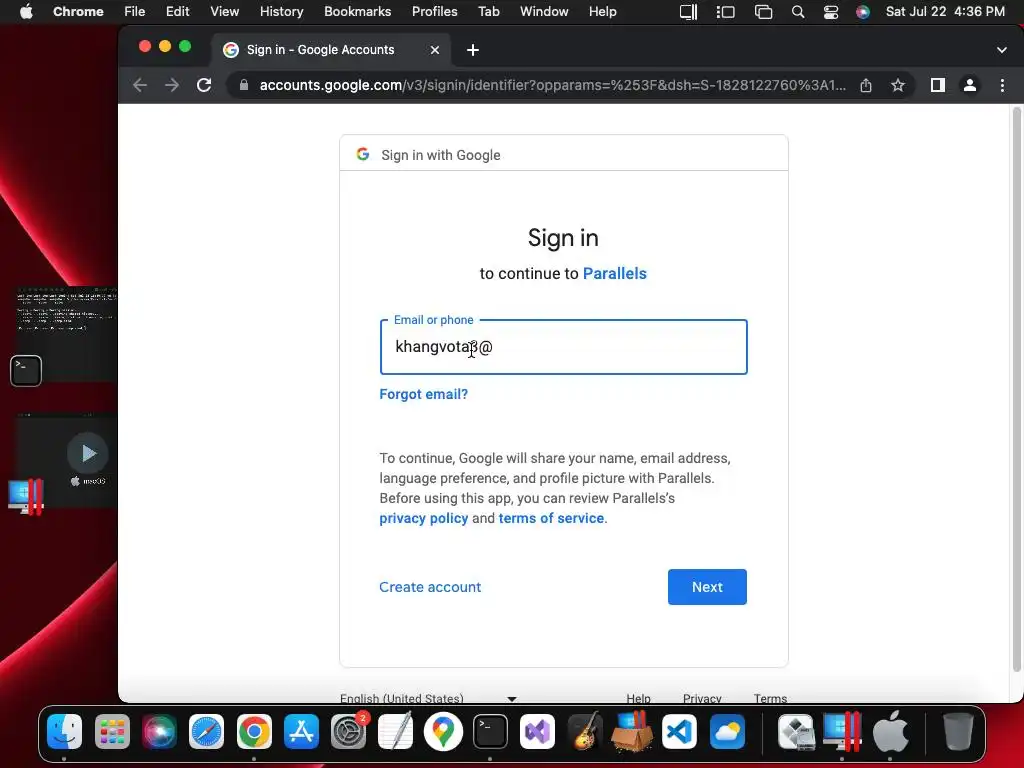The width and height of the screenshot is (1024, 768).
Task: Click the Stage Manager terminal window thumbnail
Action: (x=66, y=333)
